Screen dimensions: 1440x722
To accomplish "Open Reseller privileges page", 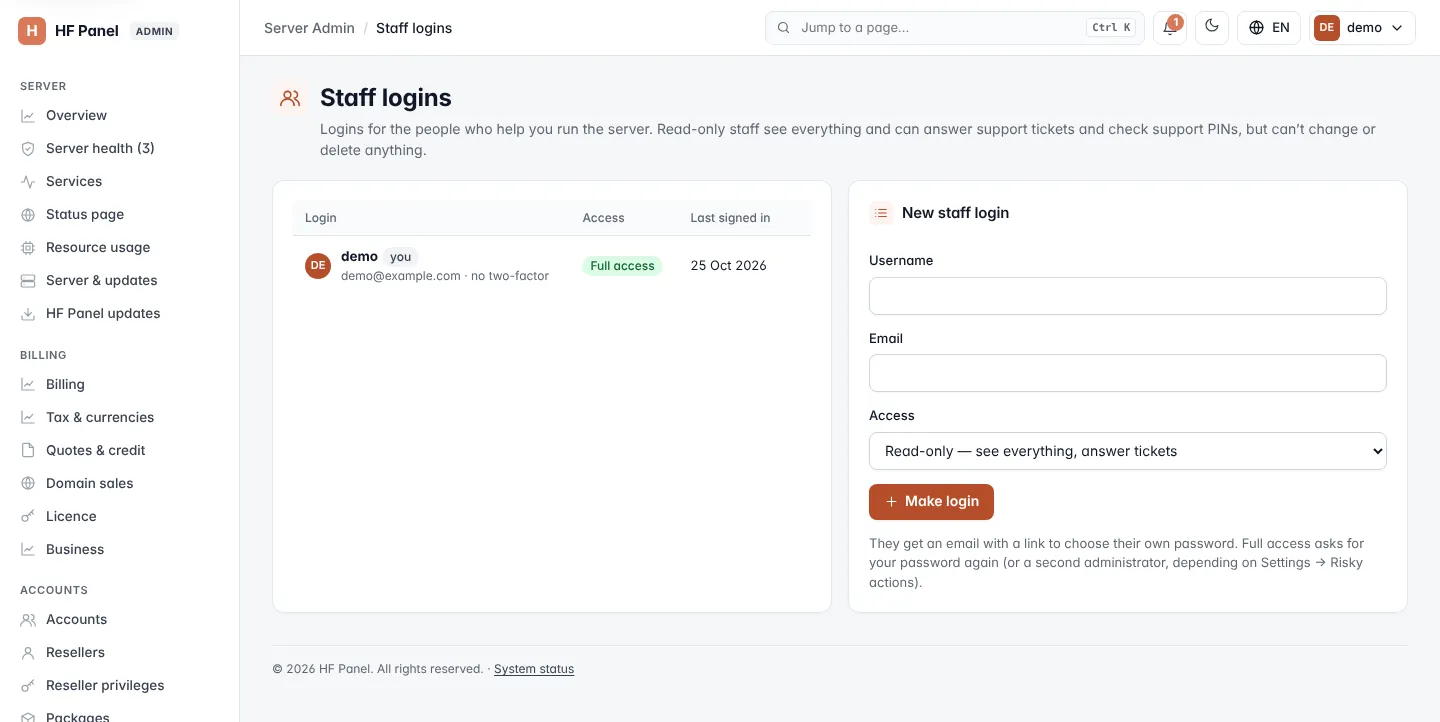I will tap(105, 685).
